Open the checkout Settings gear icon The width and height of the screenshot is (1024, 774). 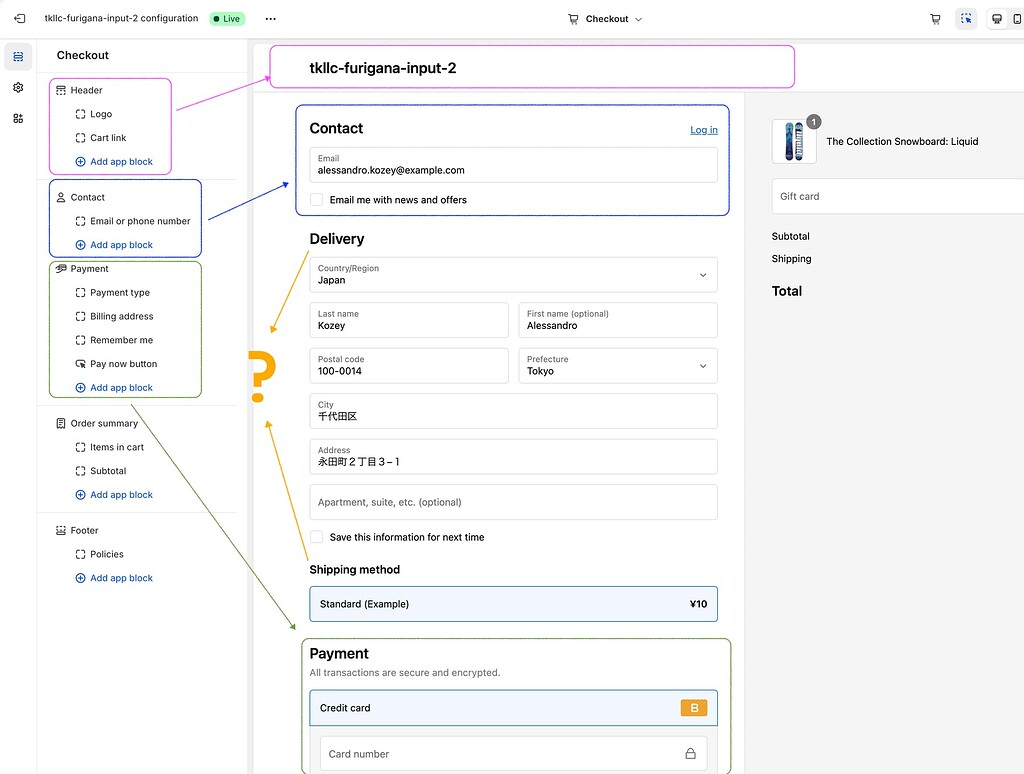pyautogui.click(x=18, y=87)
